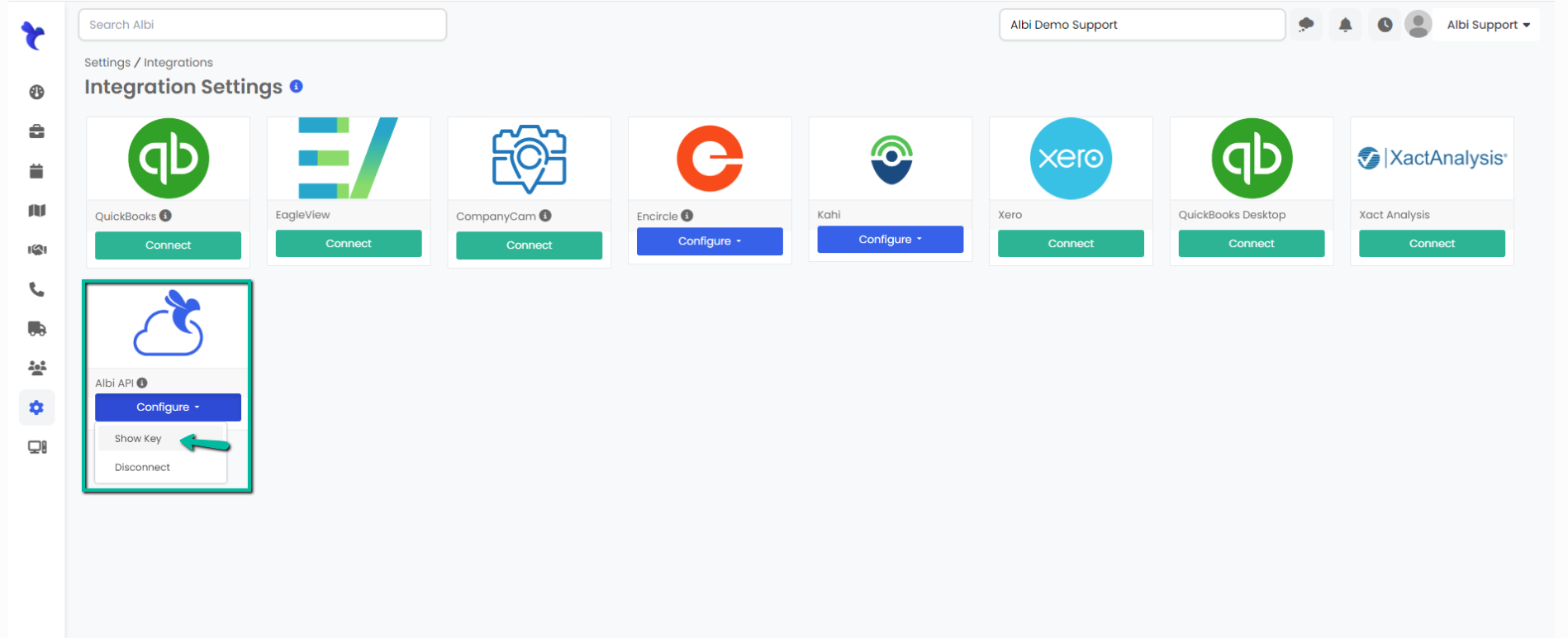
Task: Connect the CompanyCam integration
Action: (x=529, y=245)
